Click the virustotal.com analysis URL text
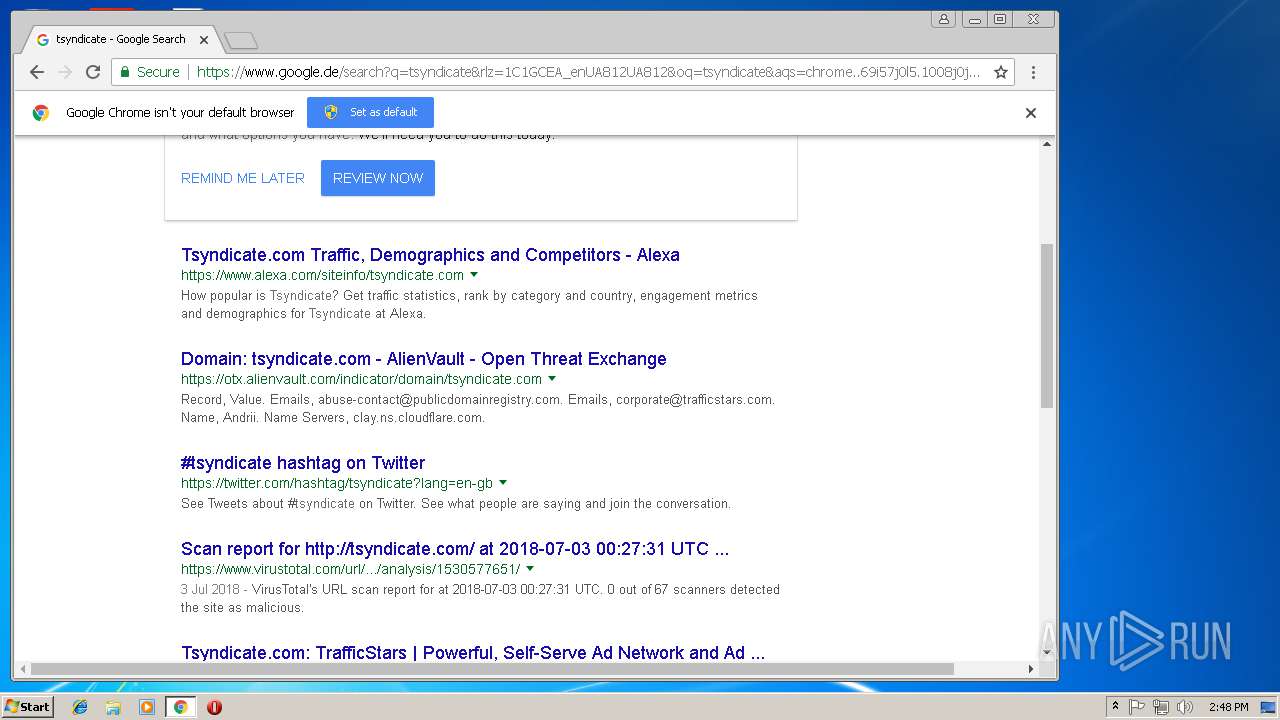The width and height of the screenshot is (1280, 720). (x=350, y=569)
